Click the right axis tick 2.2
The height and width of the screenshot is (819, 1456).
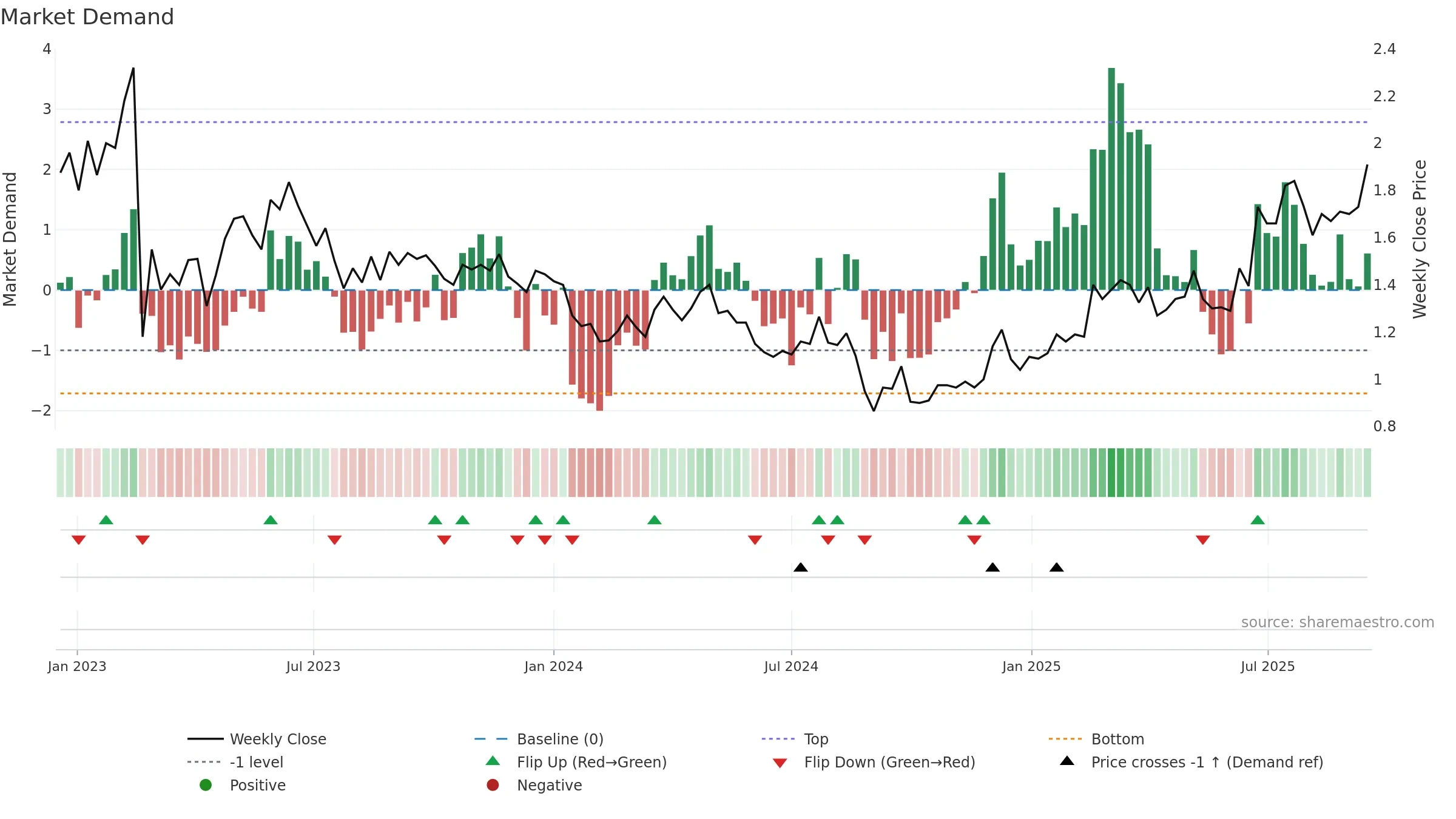(x=1384, y=96)
